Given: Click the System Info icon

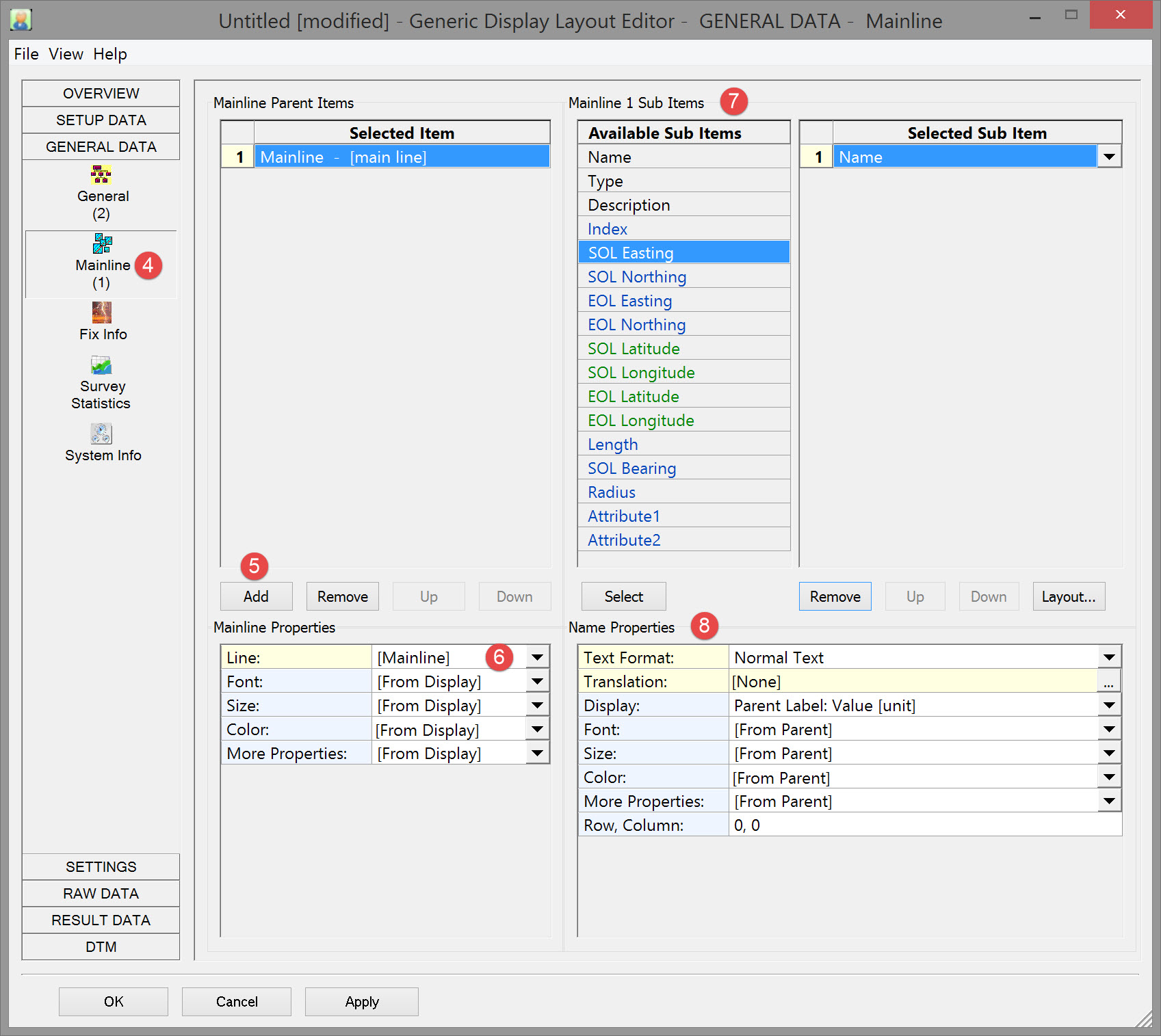Looking at the screenshot, I should pyautogui.click(x=101, y=434).
